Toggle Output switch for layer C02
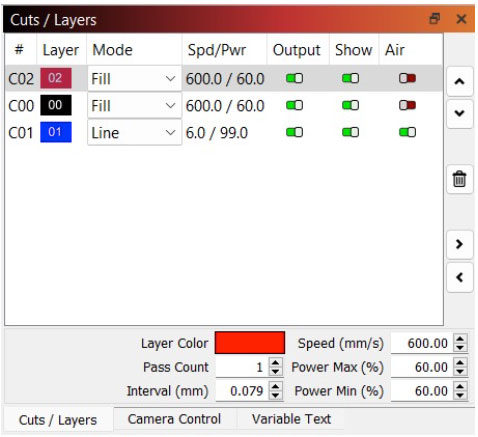 click(x=294, y=78)
